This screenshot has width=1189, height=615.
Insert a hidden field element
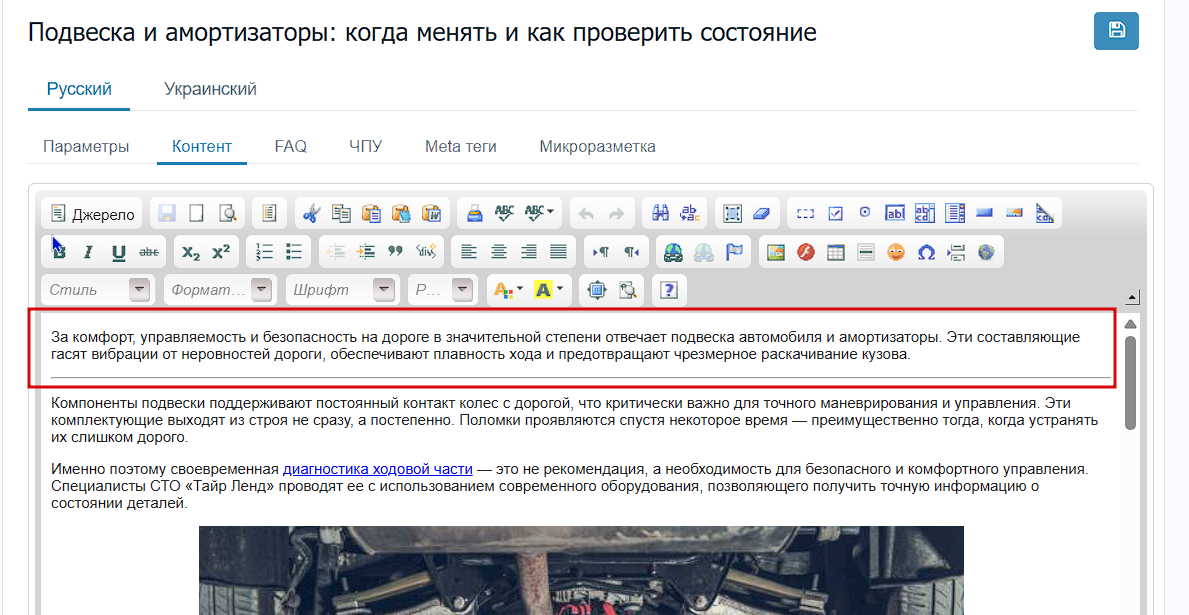coord(1044,214)
